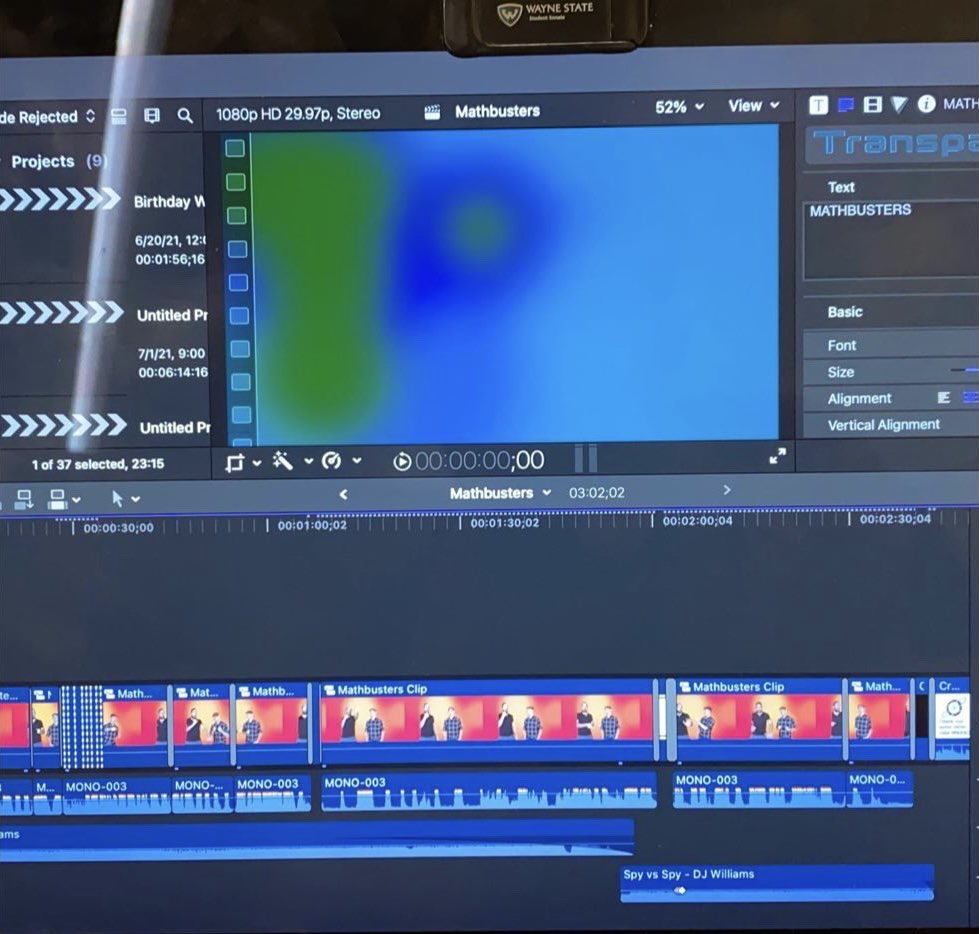Image resolution: width=979 pixels, height=934 pixels.
Task: Click the fade handle on Spy vs Spy audio
Action: pos(681,890)
